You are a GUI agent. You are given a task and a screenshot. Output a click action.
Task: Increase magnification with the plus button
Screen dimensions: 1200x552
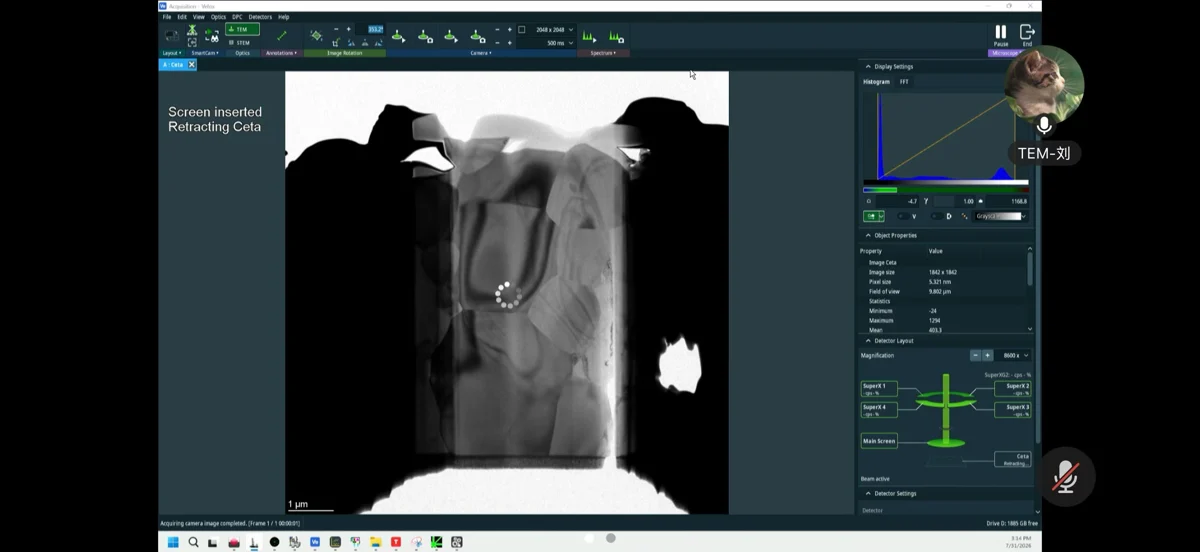988,355
